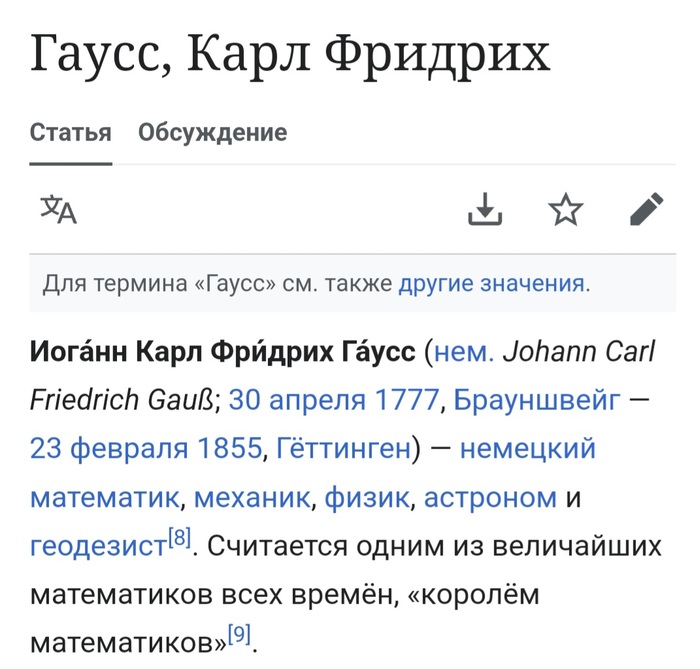The height and width of the screenshot is (669, 700).
Task: Click the pencil edit icon
Action: pos(647,209)
